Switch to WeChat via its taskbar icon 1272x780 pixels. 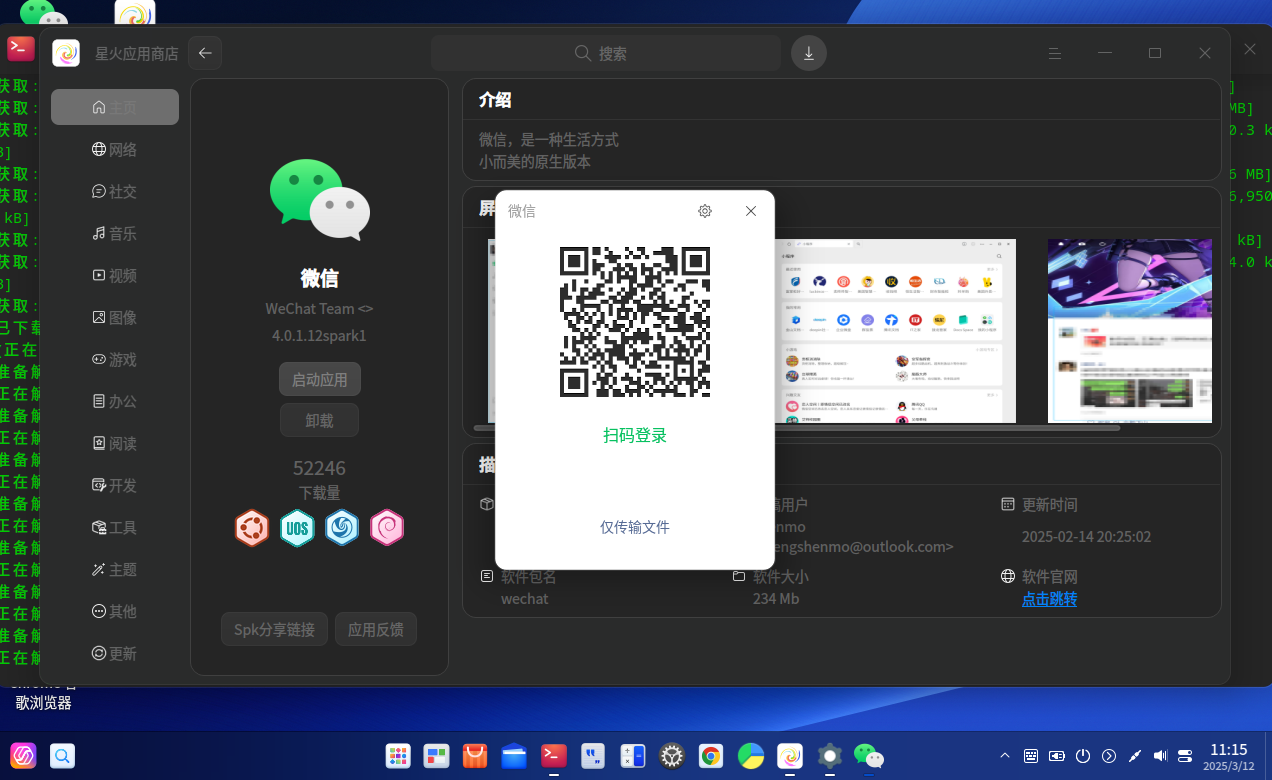(x=868, y=756)
